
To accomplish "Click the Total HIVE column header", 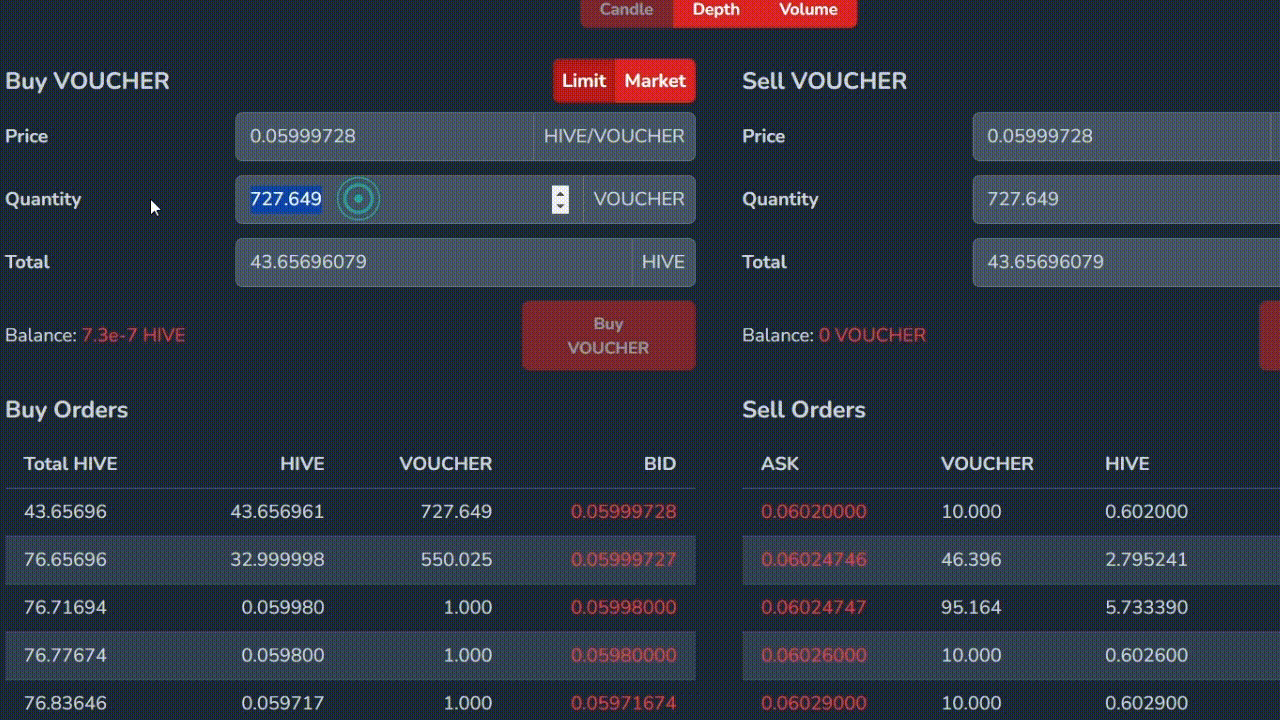I will click(x=71, y=464).
